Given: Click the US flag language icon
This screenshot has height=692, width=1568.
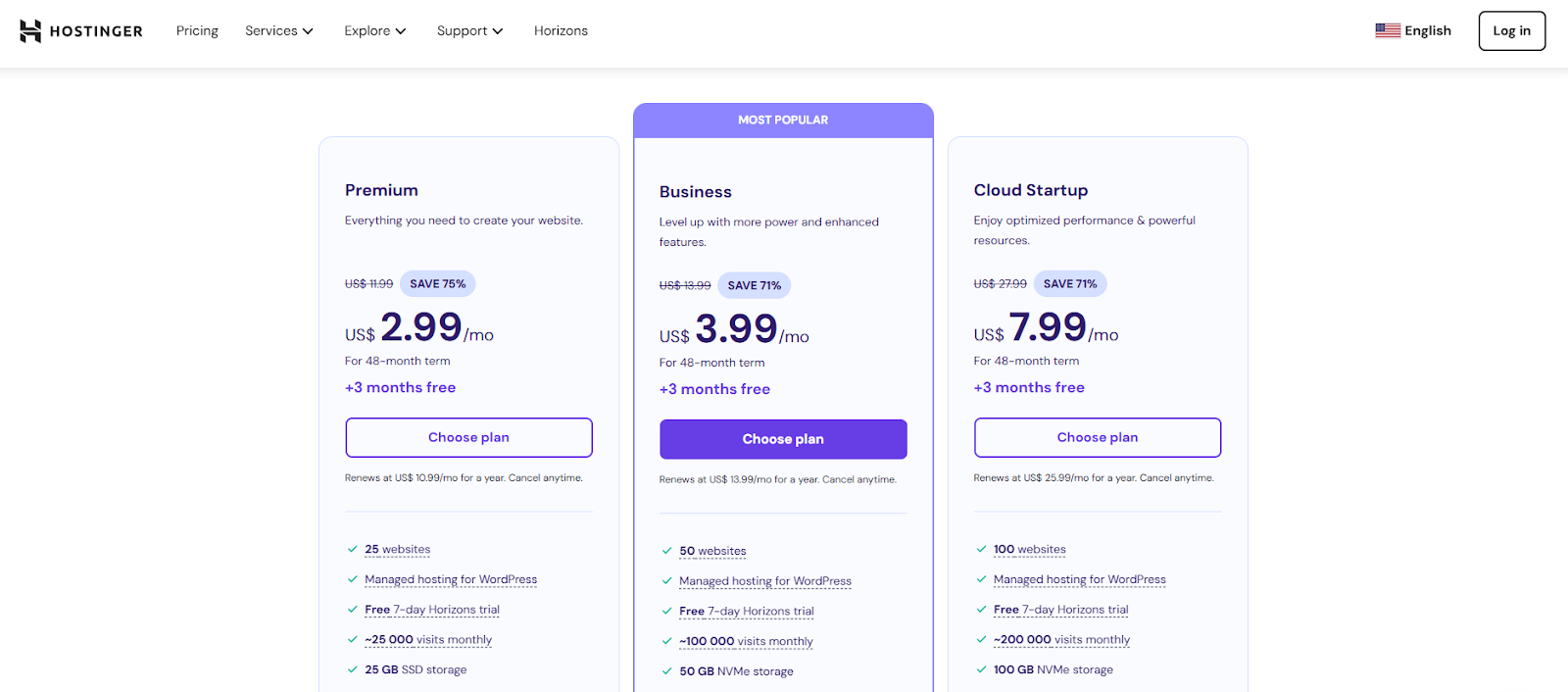Looking at the screenshot, I should coord(1387,30).
